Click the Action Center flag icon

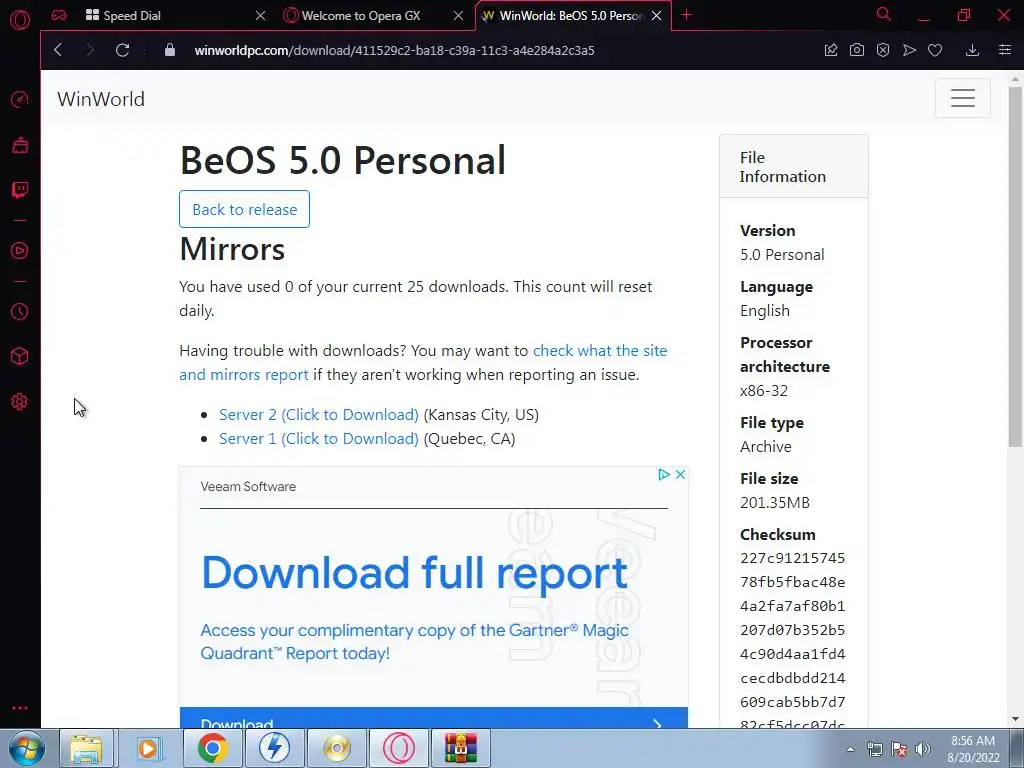coord(899,749)
